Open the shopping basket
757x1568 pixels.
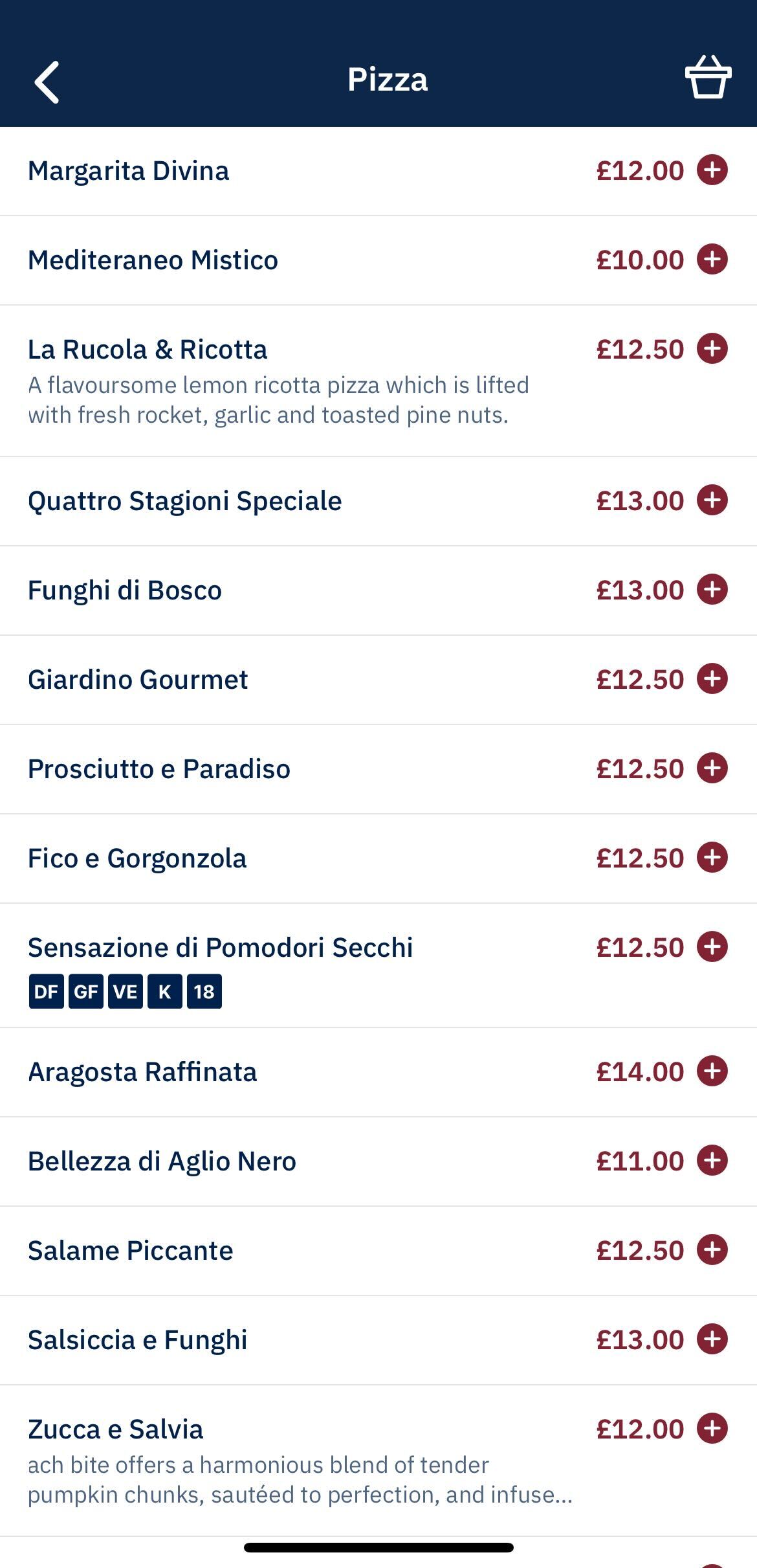click(x=708, y=78)
